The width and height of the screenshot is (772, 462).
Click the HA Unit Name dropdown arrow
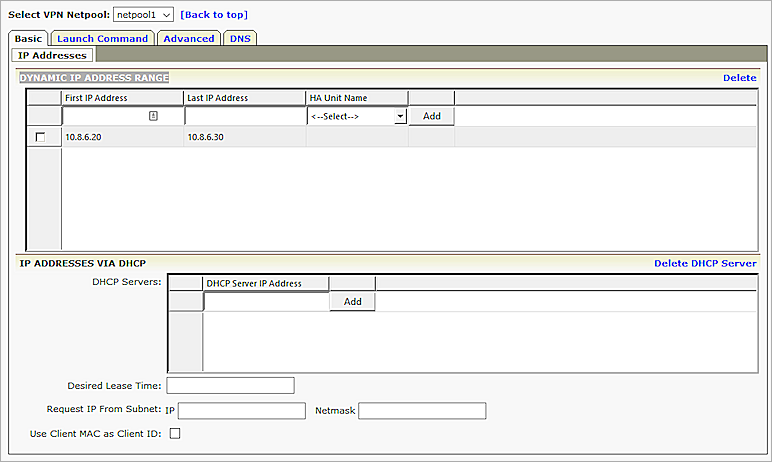point(400,116)
